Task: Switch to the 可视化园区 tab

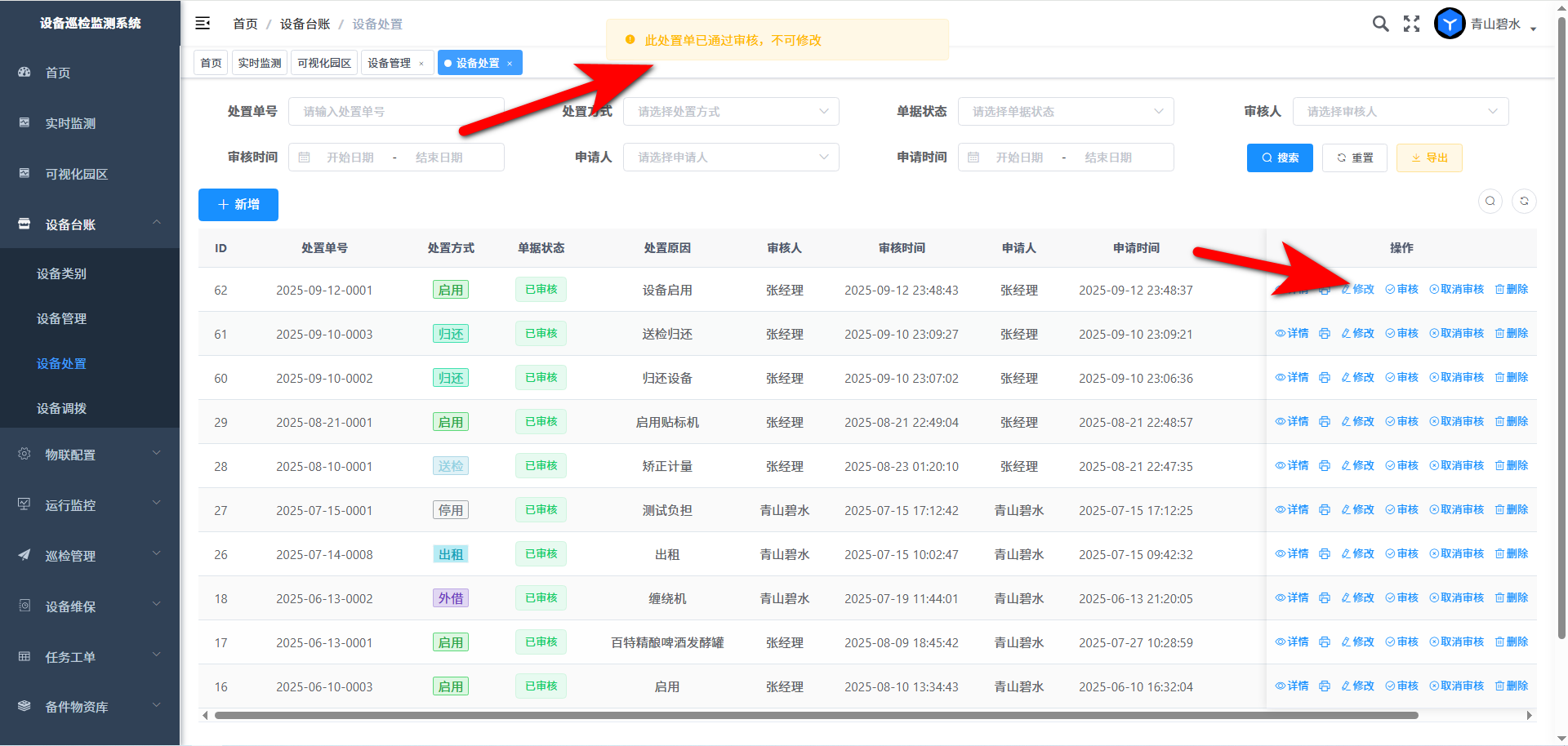Action: [324, 63]
